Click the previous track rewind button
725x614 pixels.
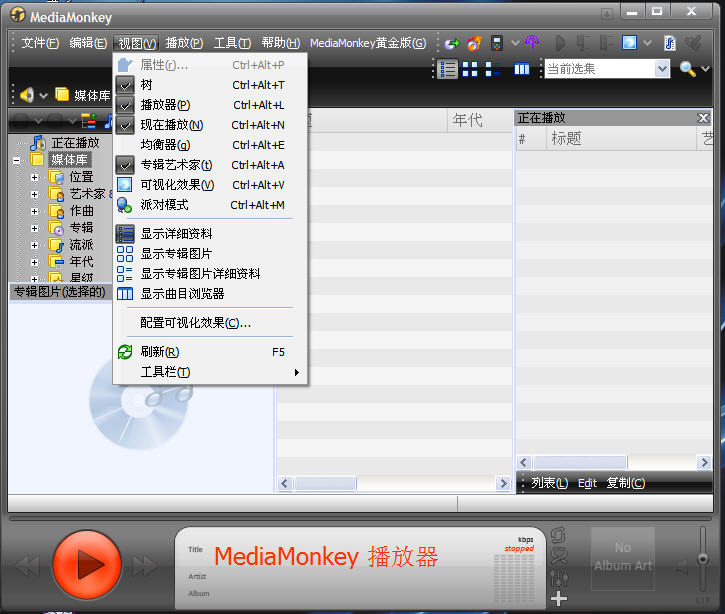click(28, 565)
